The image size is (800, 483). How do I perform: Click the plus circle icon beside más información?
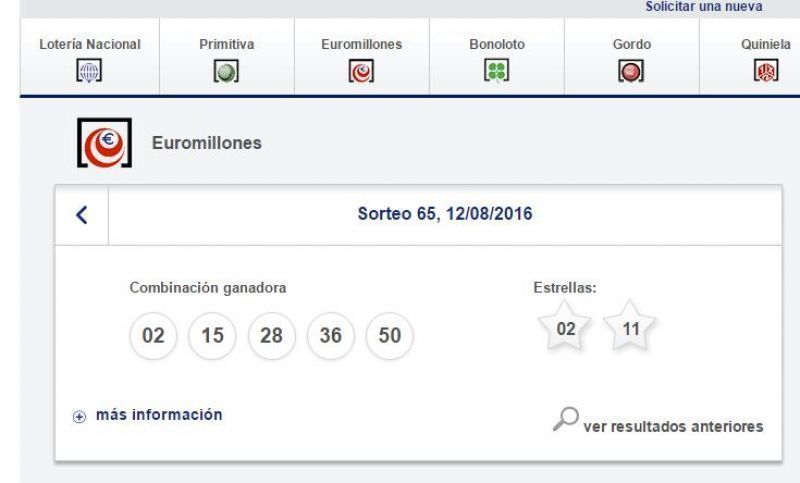(x=79, y=417)
